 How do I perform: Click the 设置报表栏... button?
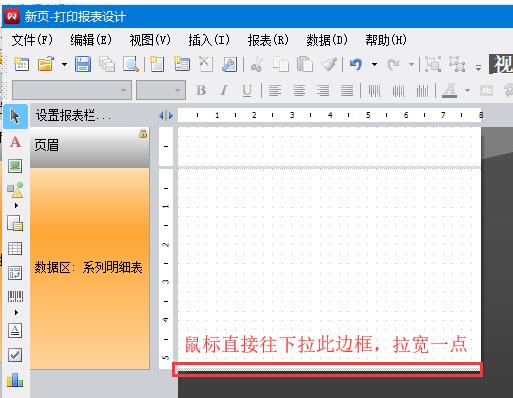click(x=73, y=116)
